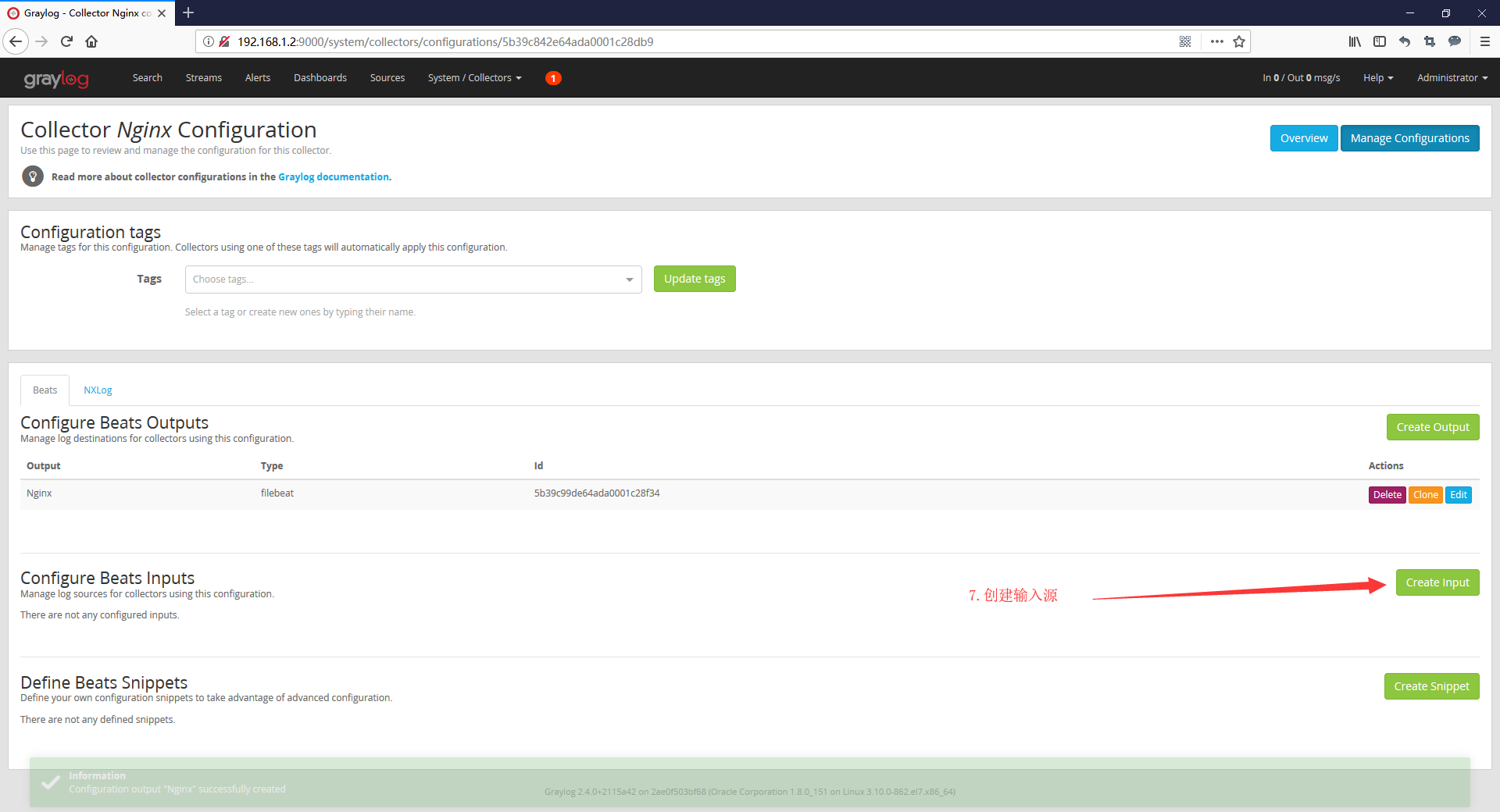Image resolution: width=1500 pixels, height=812 pixels.
Task: Click the Information notification about Nginx output created
Action: coord(750,782)
